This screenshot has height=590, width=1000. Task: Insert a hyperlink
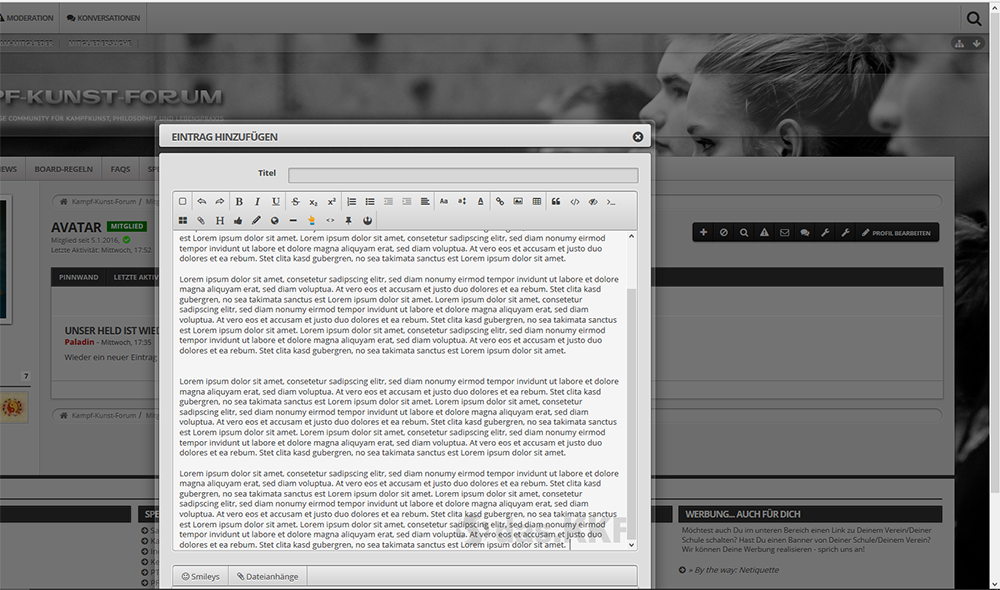(x=500, y=202)
